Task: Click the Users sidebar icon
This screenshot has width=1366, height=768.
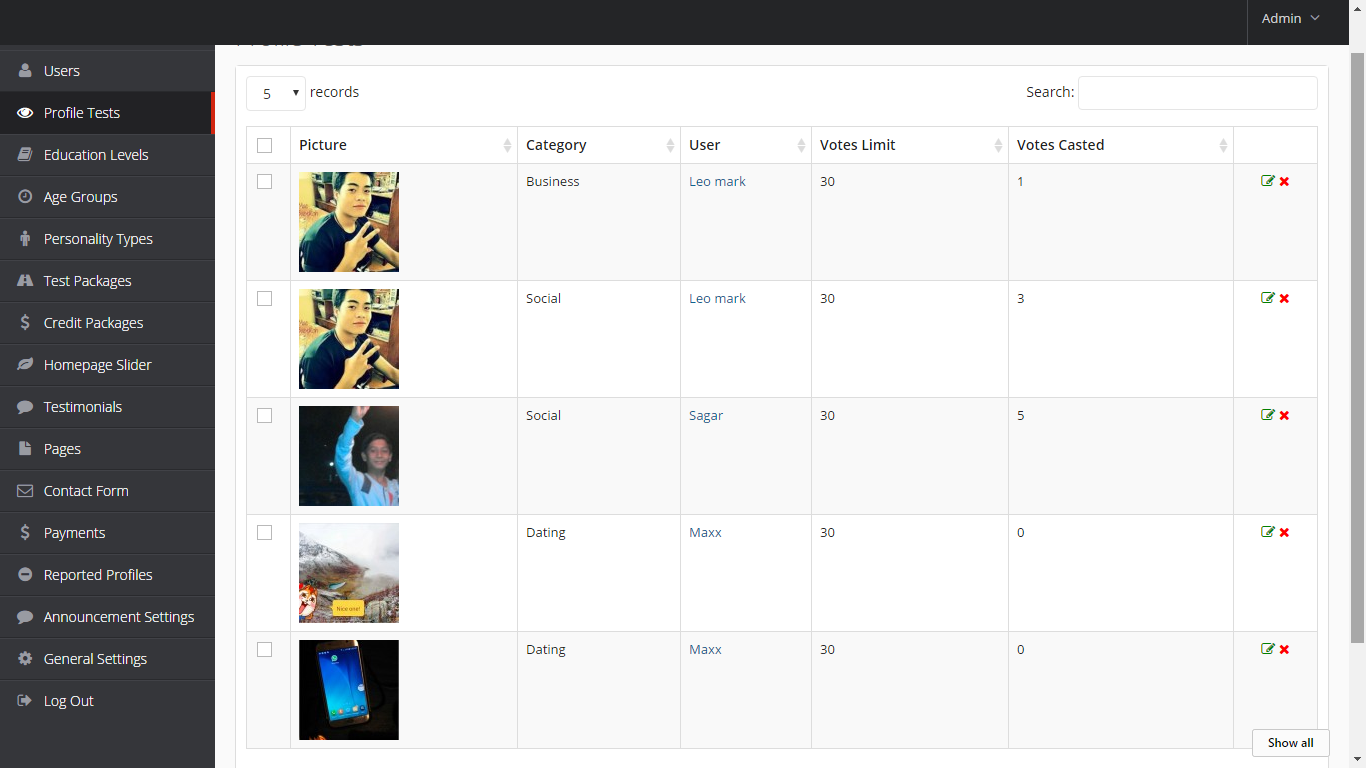Action: 25,71
